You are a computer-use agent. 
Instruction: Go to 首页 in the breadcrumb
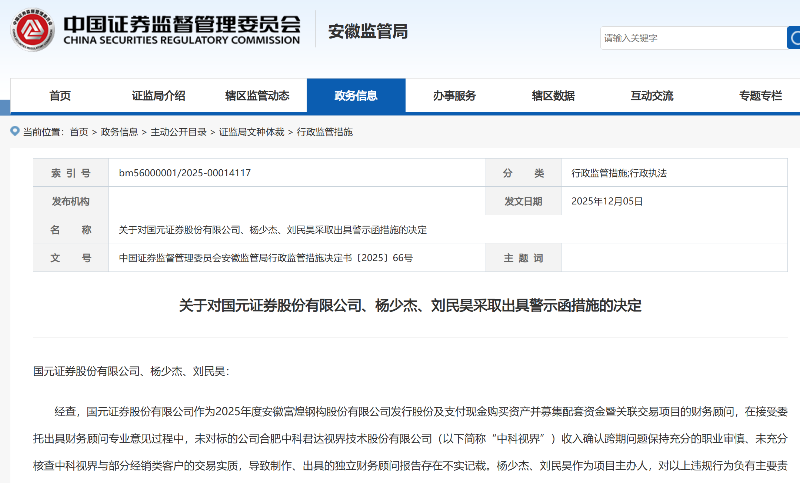pyautogui.click(x=79, y=132)
